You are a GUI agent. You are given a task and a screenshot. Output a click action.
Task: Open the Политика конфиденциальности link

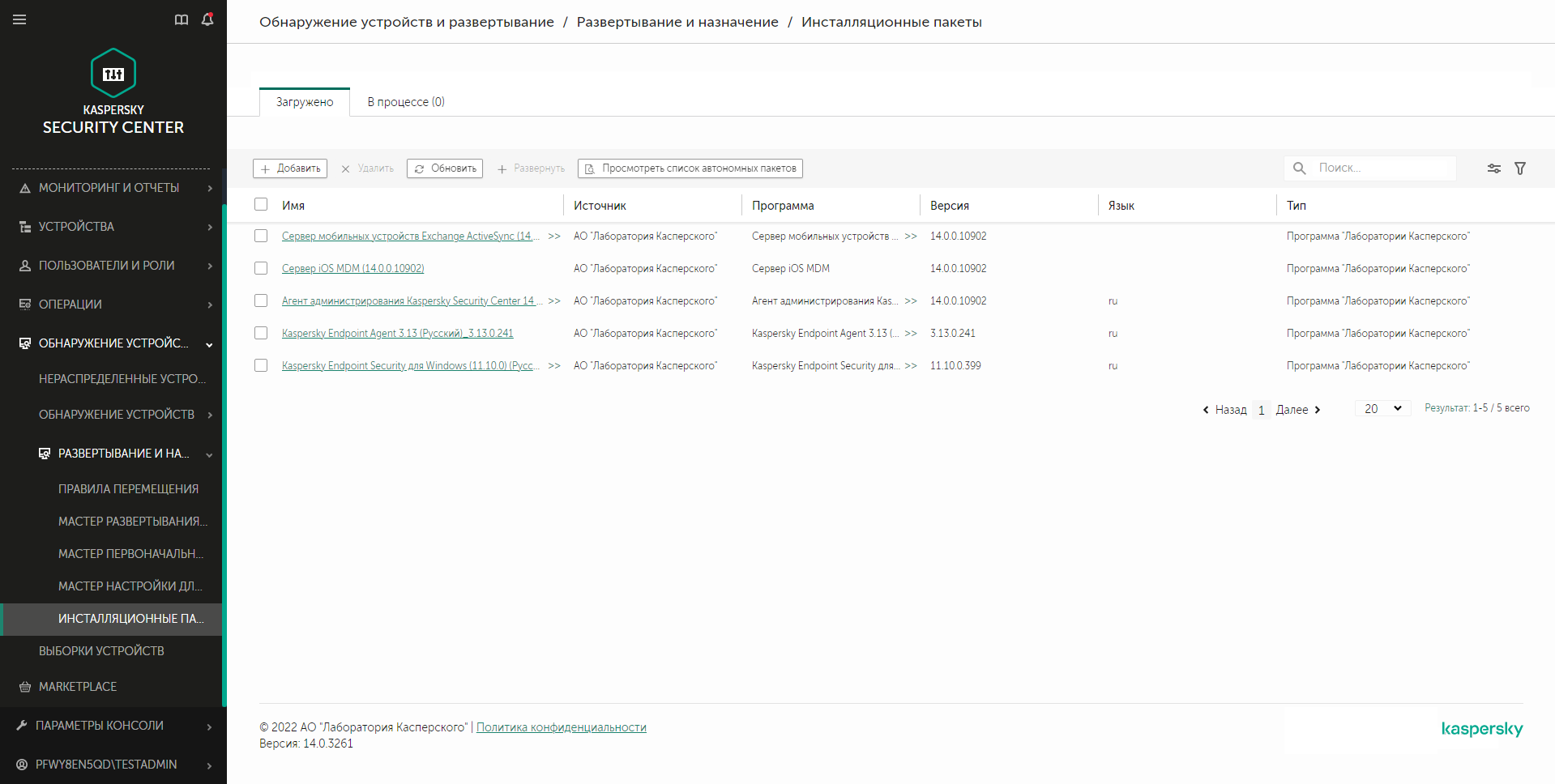coord(562,726)
